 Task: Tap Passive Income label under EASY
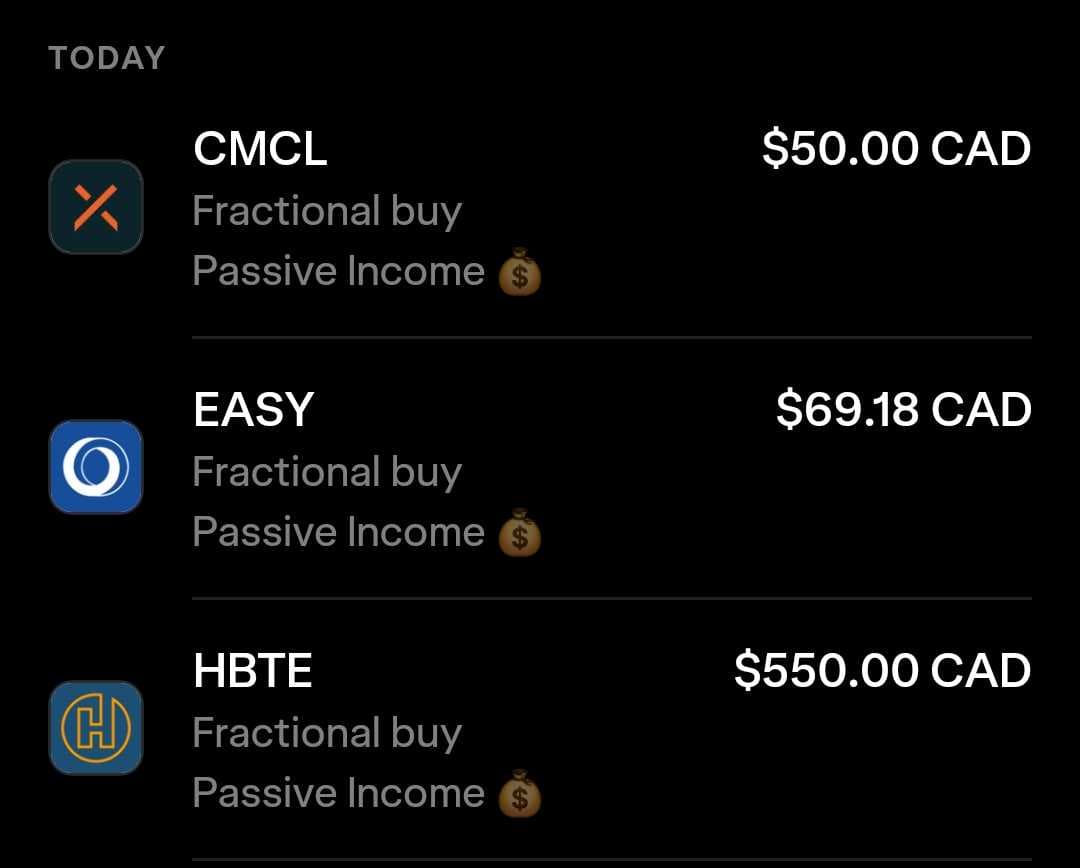(x=339, y=533)
